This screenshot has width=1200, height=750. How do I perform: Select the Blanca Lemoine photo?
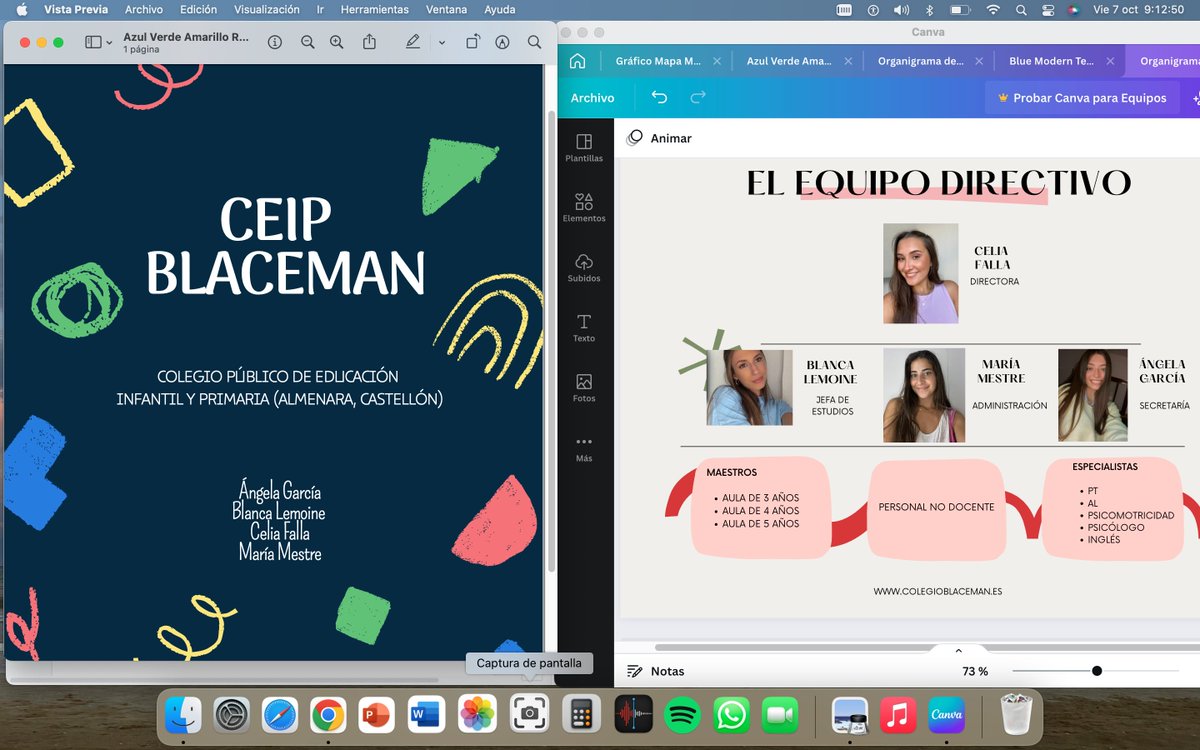coord(749,387)
